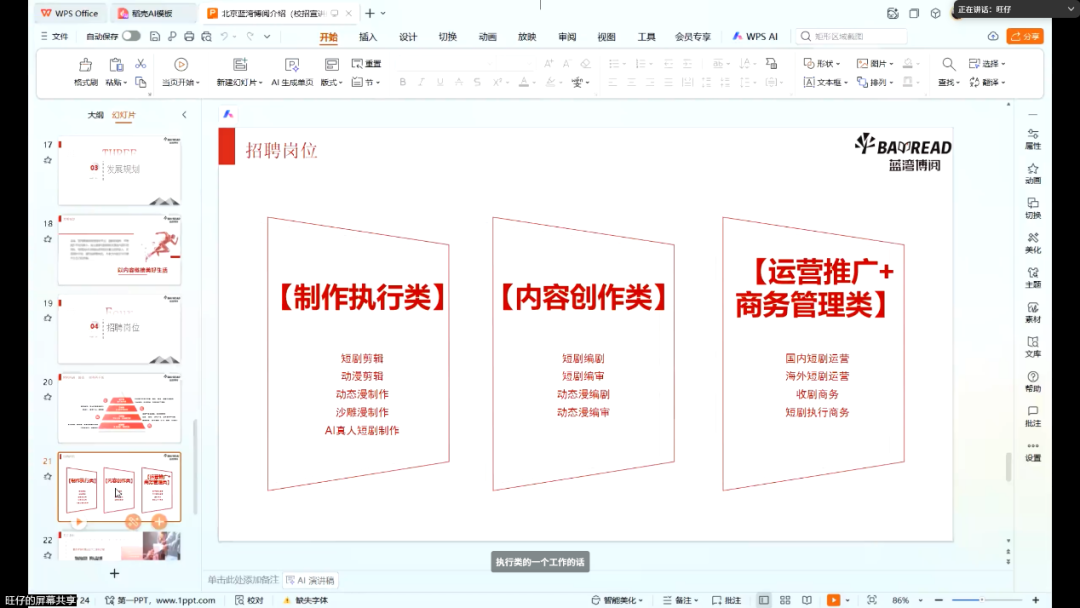The image size is (1080, 608).
Task: Switch to the 插入 (Insert) ribbon tab
Action: [367, 35]
